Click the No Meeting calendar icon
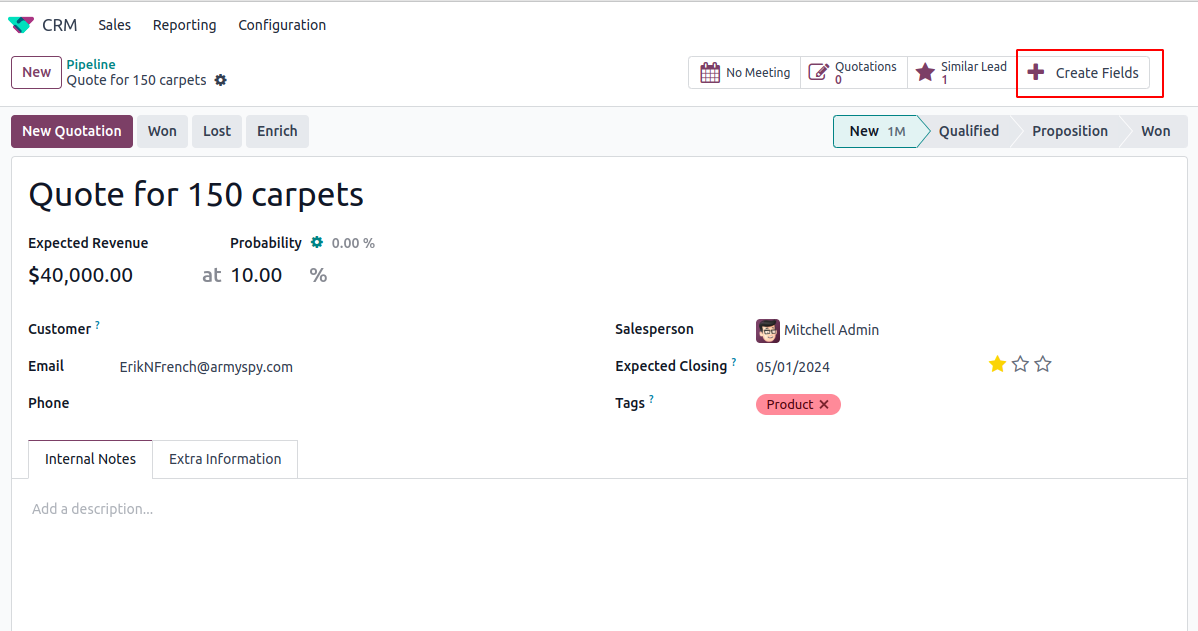This screenshot has width=1198, height=631. [x=710, y=73]
